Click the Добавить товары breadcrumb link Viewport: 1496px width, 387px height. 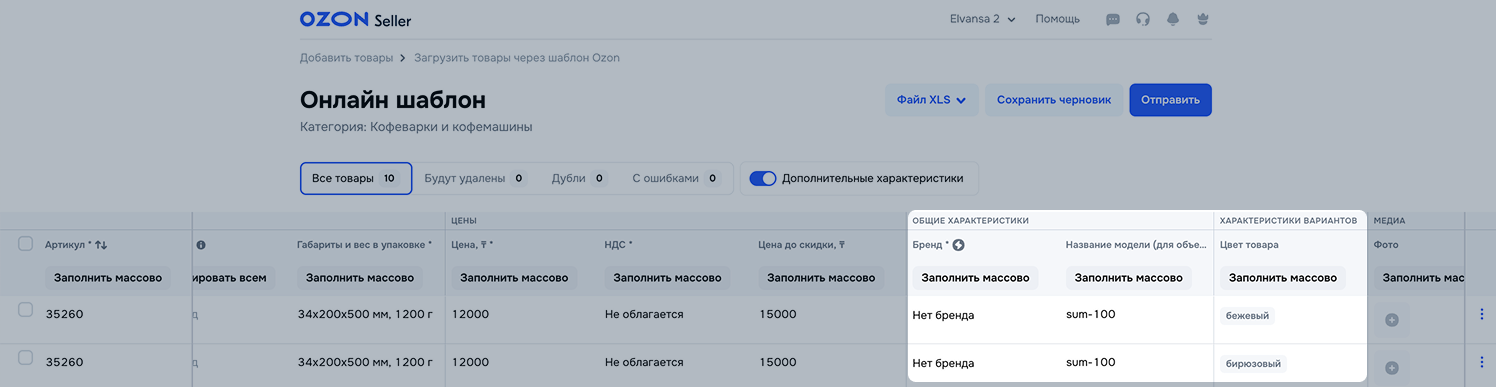point(346,58)
